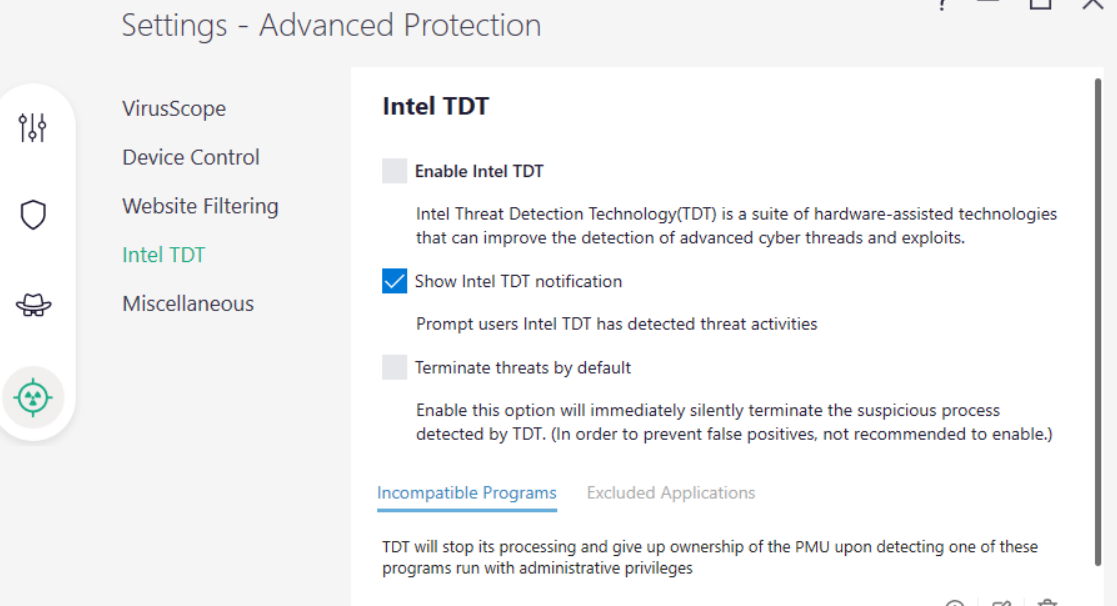Image resolution: width=1117 pixels, height=606 pixels.
Task: Maximize the Settings window
Action: pyautogui.click(x=1040, y=4)
